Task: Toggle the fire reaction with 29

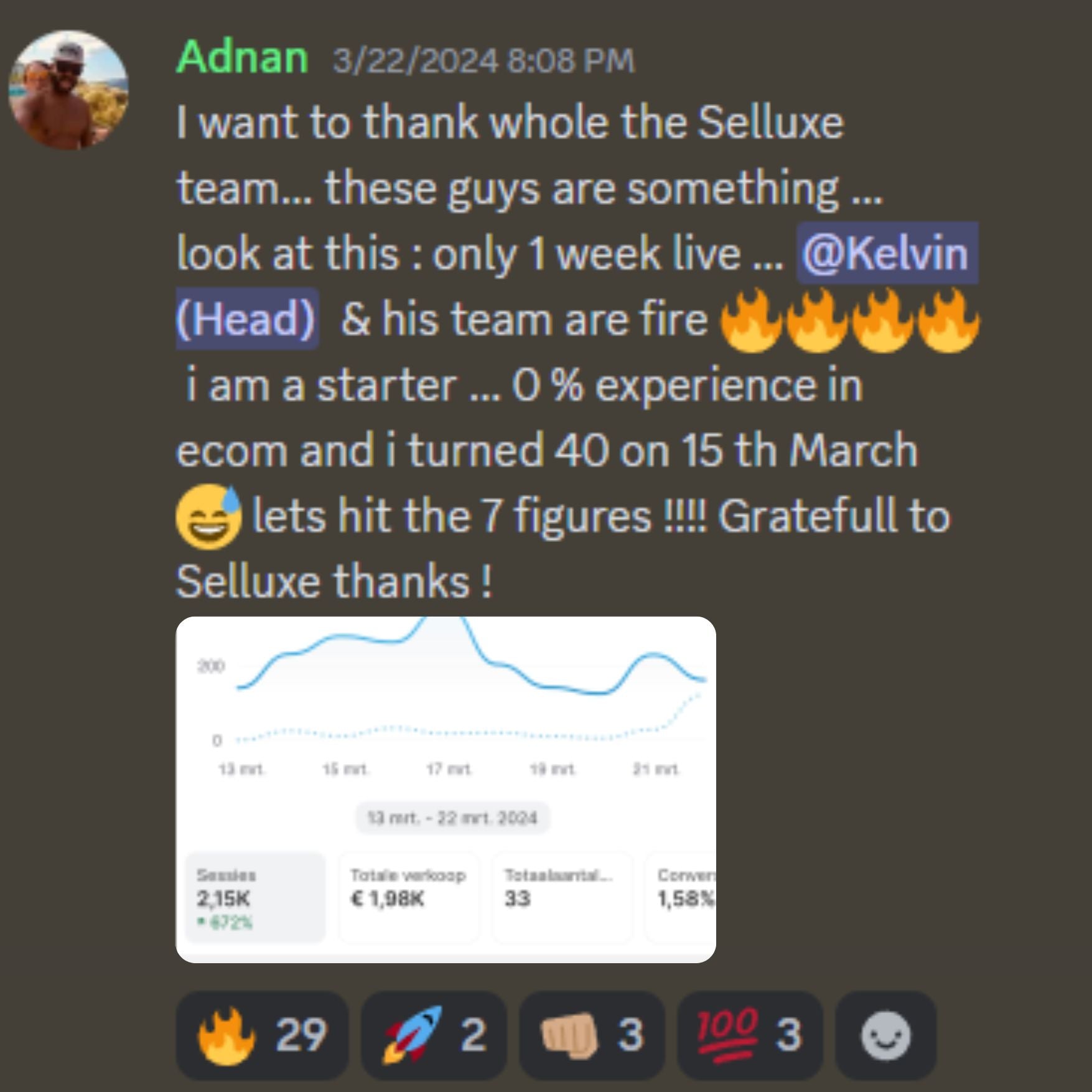Action: pyautogui.click(x=261, y=1035)
